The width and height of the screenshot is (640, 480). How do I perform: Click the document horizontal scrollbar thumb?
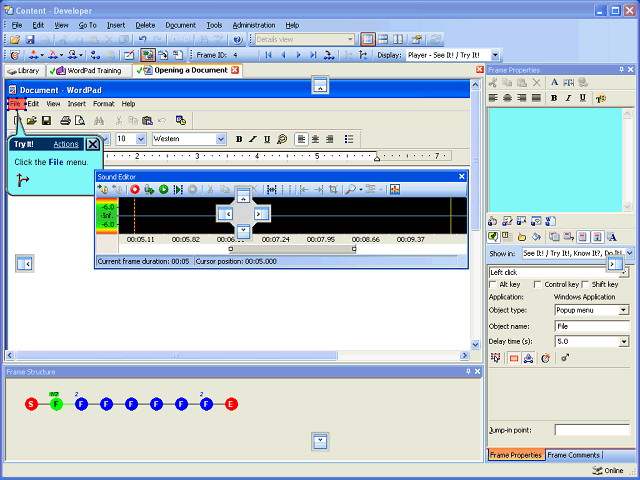(176, 356)
